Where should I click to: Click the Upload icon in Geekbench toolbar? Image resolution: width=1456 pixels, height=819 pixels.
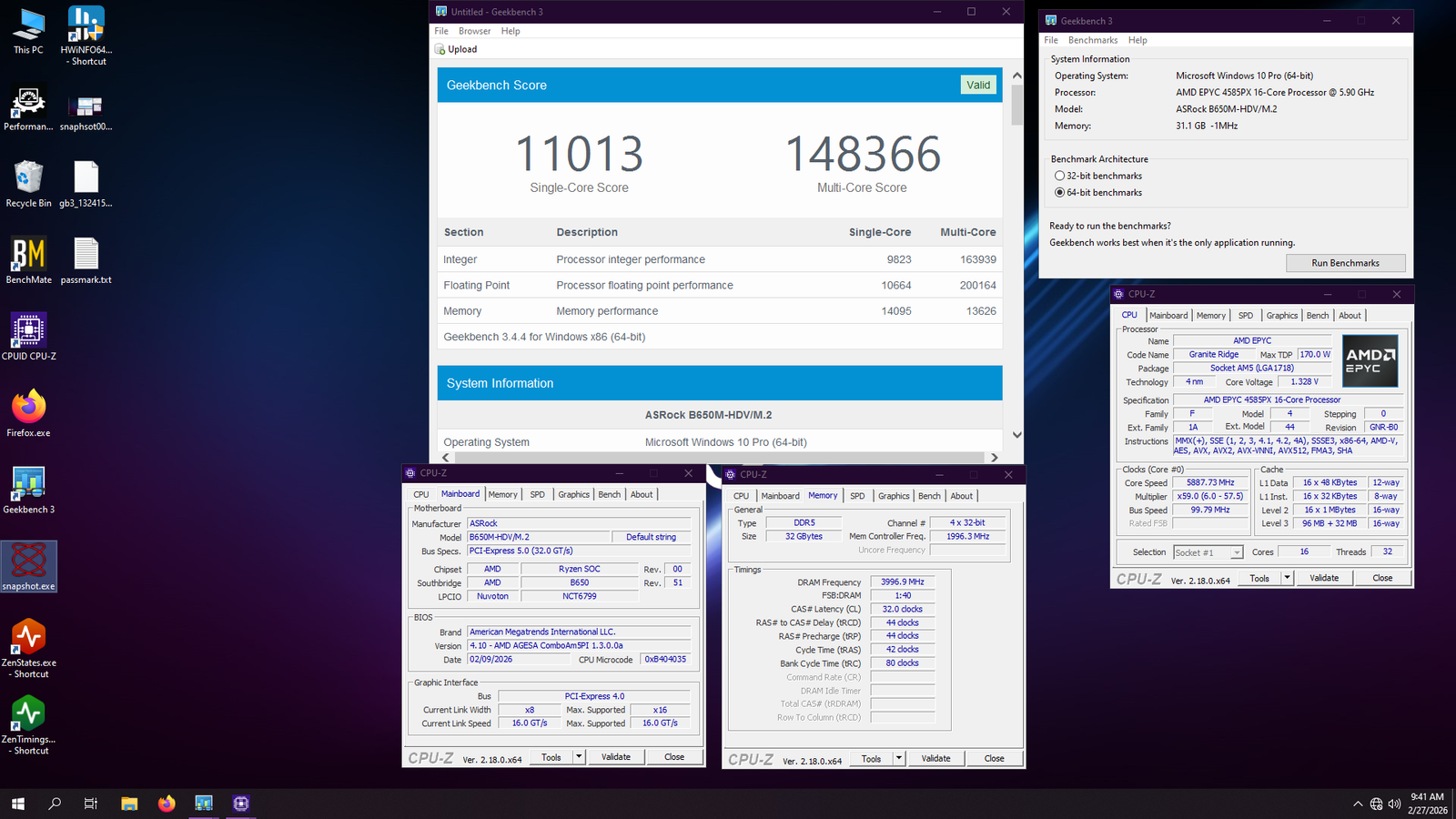(x=440, y=49)
